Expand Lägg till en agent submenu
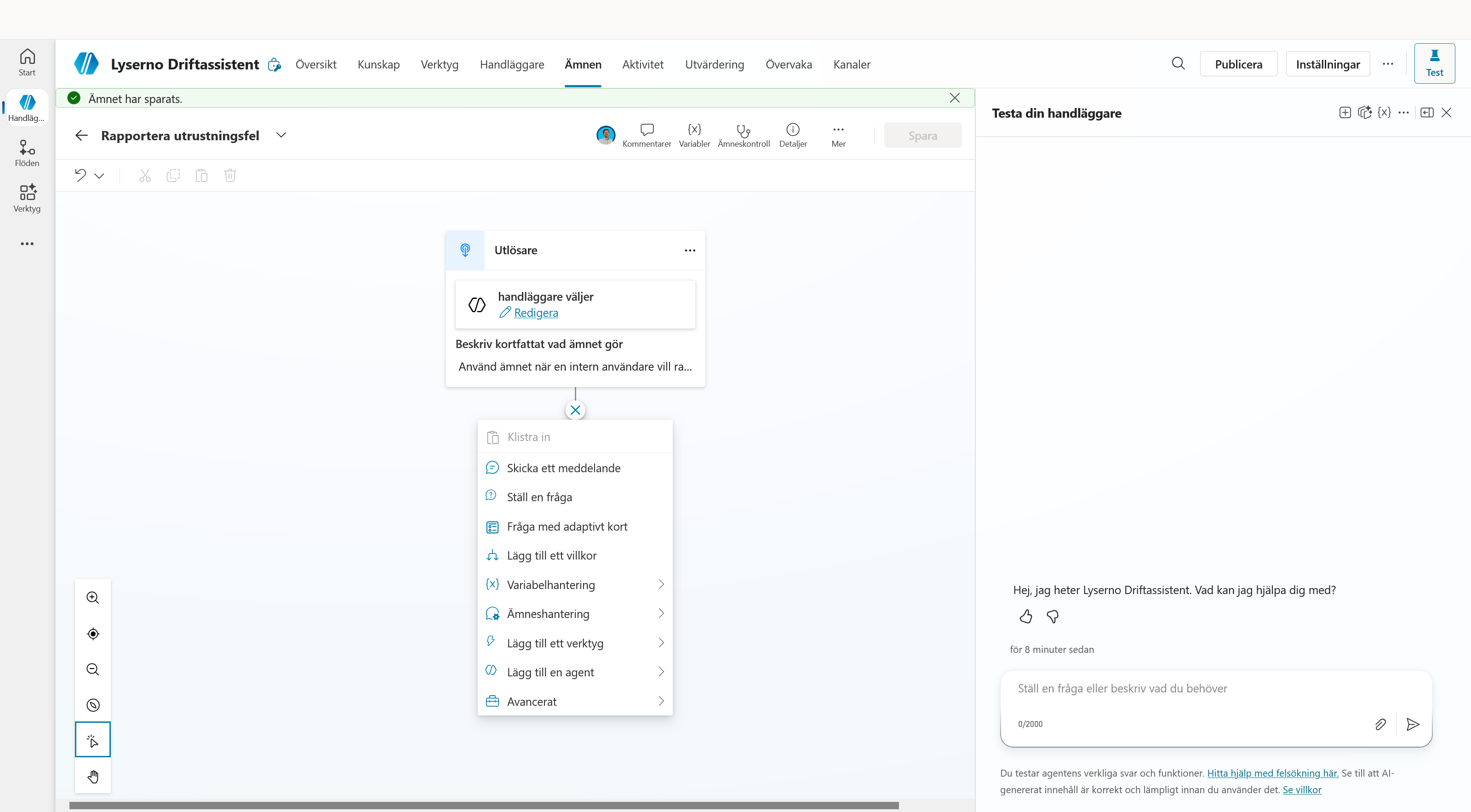Screen dimensions: 1471x812 (x=575, y=672)
